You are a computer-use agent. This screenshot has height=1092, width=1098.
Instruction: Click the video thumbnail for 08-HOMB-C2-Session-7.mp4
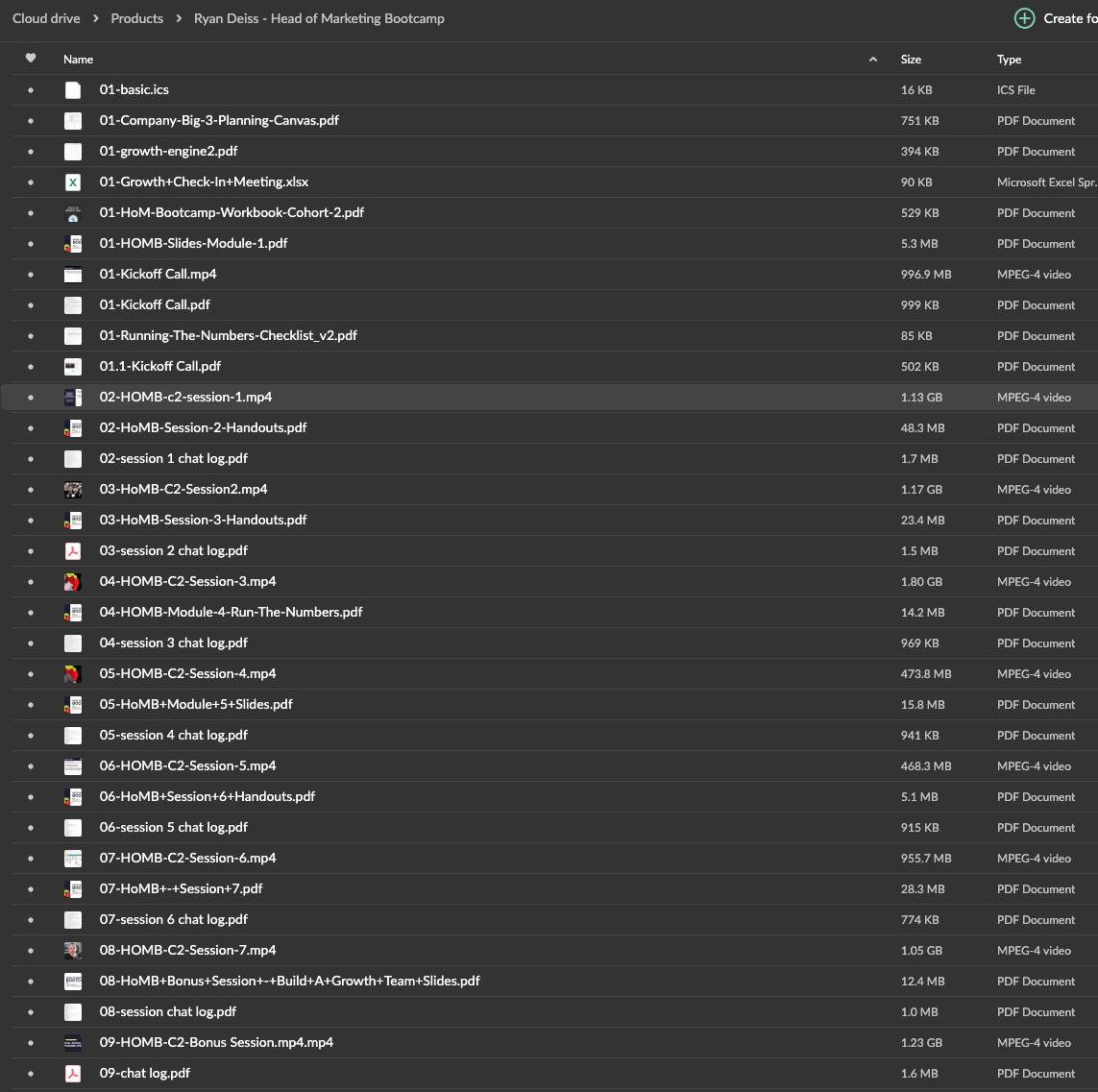pyautogui.click(x=73, y=950)
